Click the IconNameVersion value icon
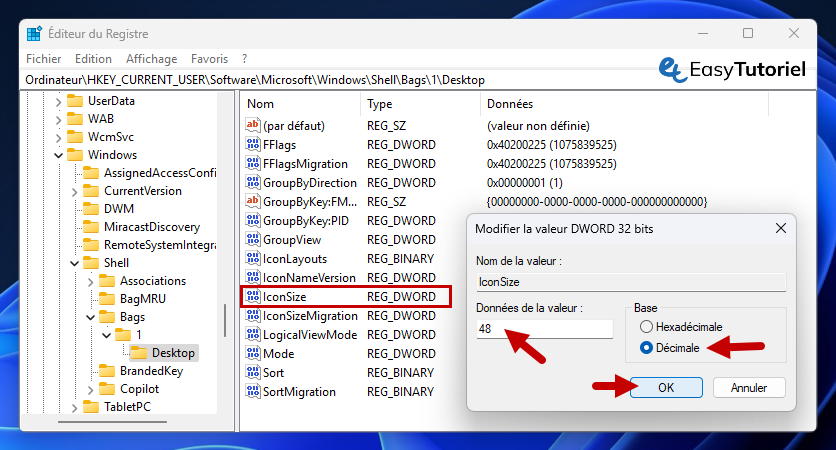836x450 pixels. pyautogui.click(x=253, y=278)
